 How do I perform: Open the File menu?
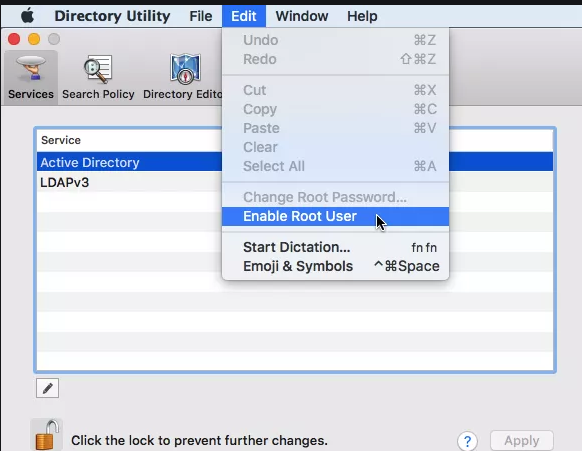point(201,16)
